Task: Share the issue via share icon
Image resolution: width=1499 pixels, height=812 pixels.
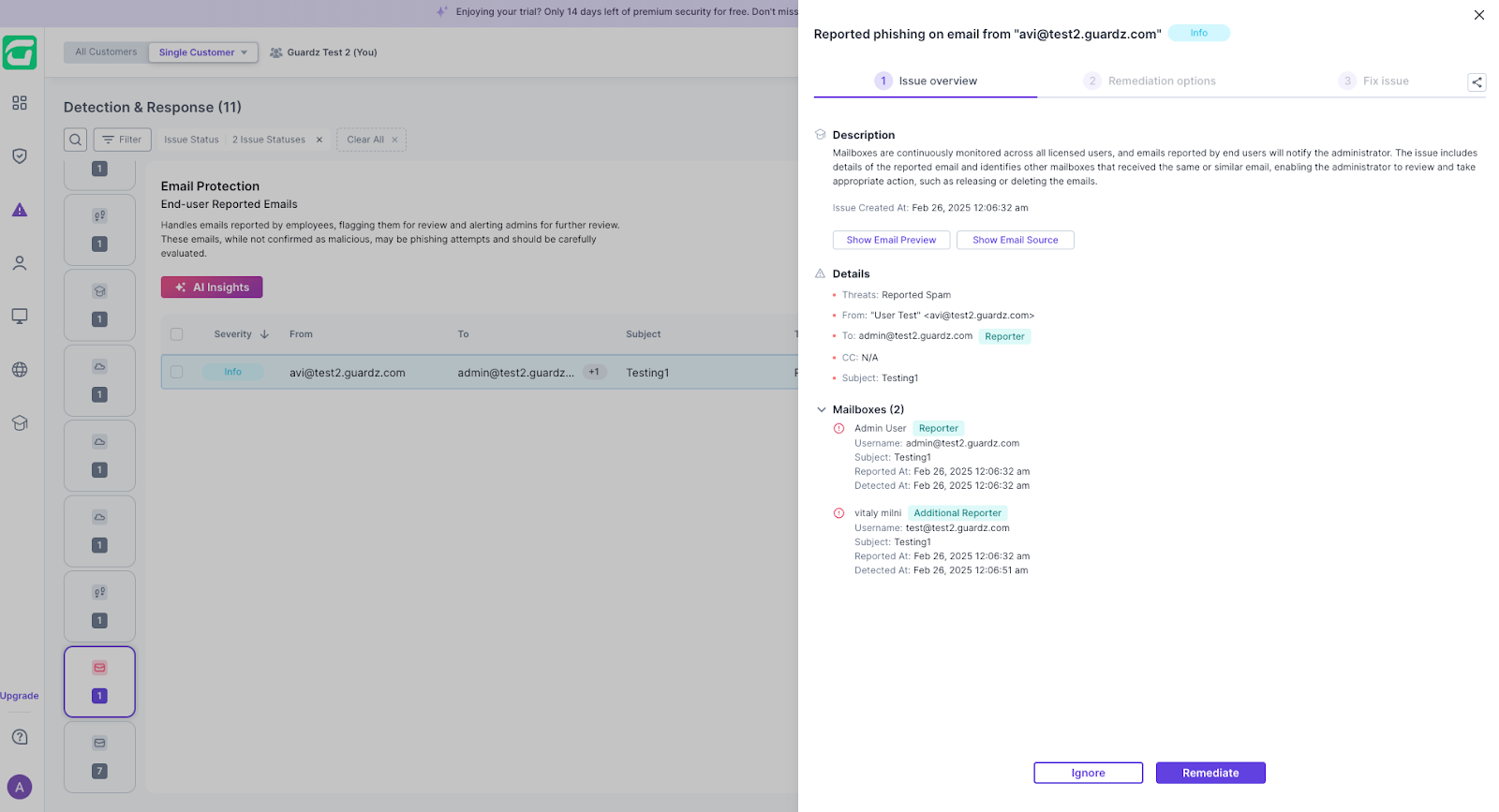Action: pos(1477,82)
